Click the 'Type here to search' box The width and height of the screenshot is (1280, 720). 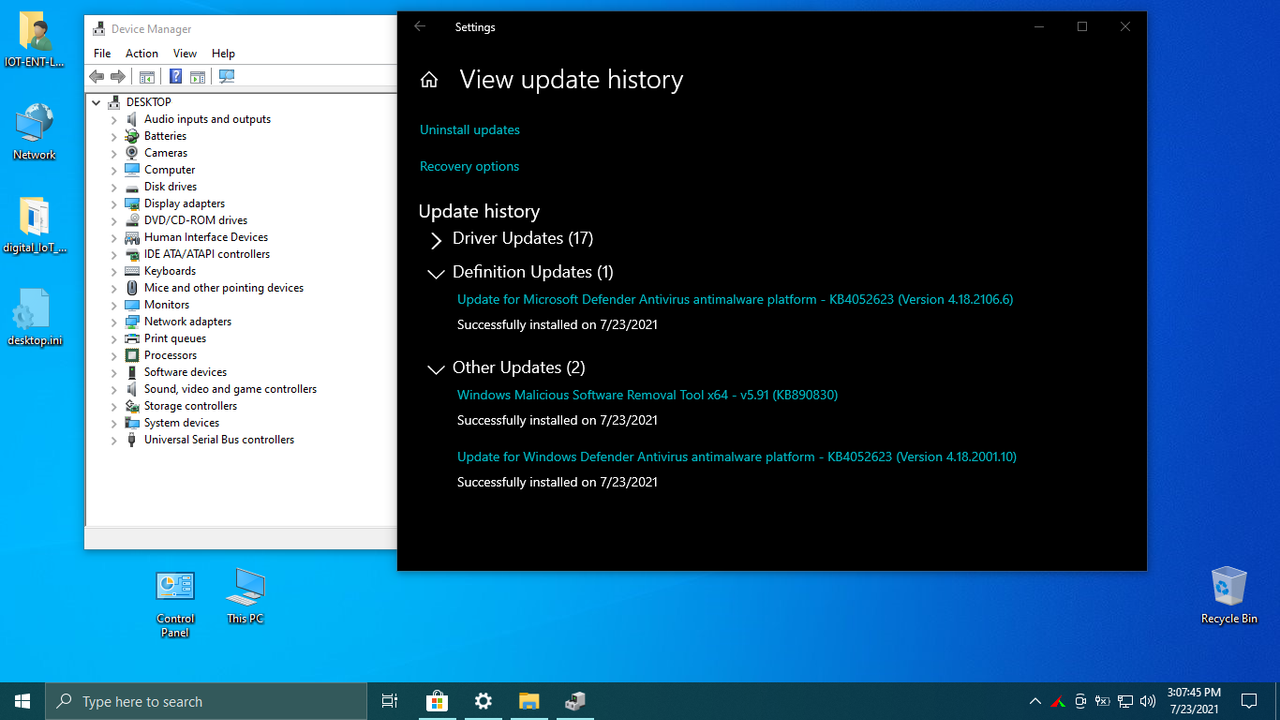pyautogui.click(x=206, y=701)
